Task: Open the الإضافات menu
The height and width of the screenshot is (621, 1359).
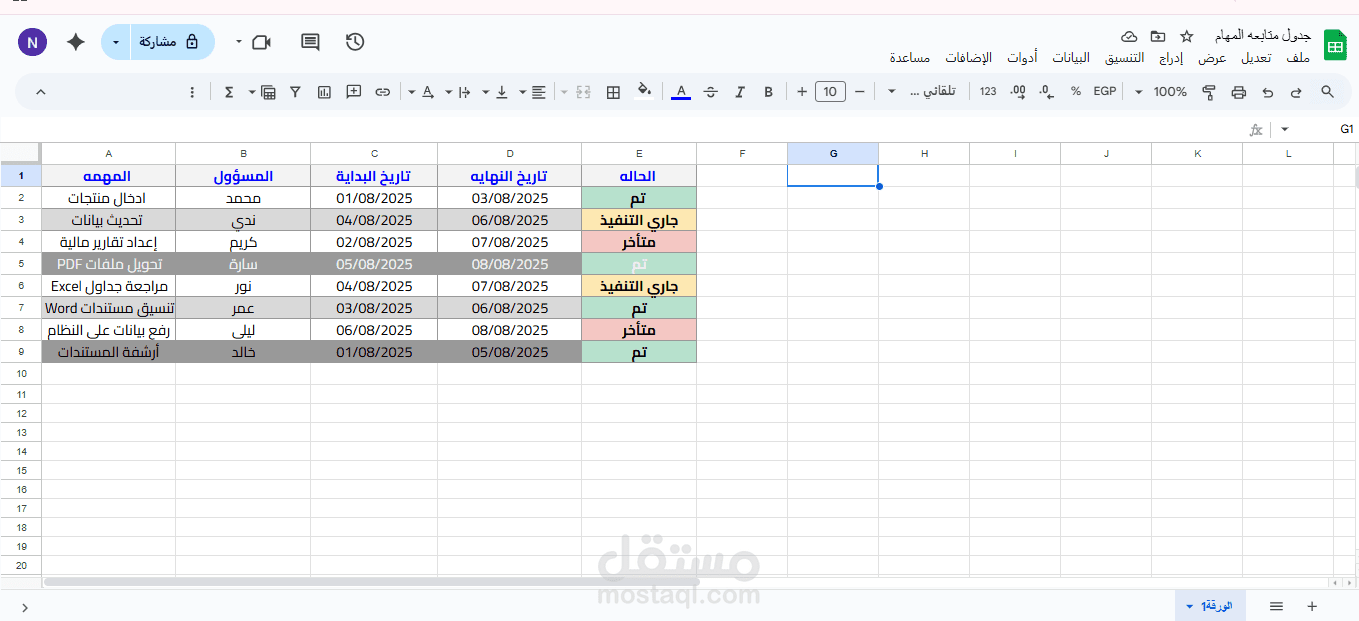Action: 968,58
